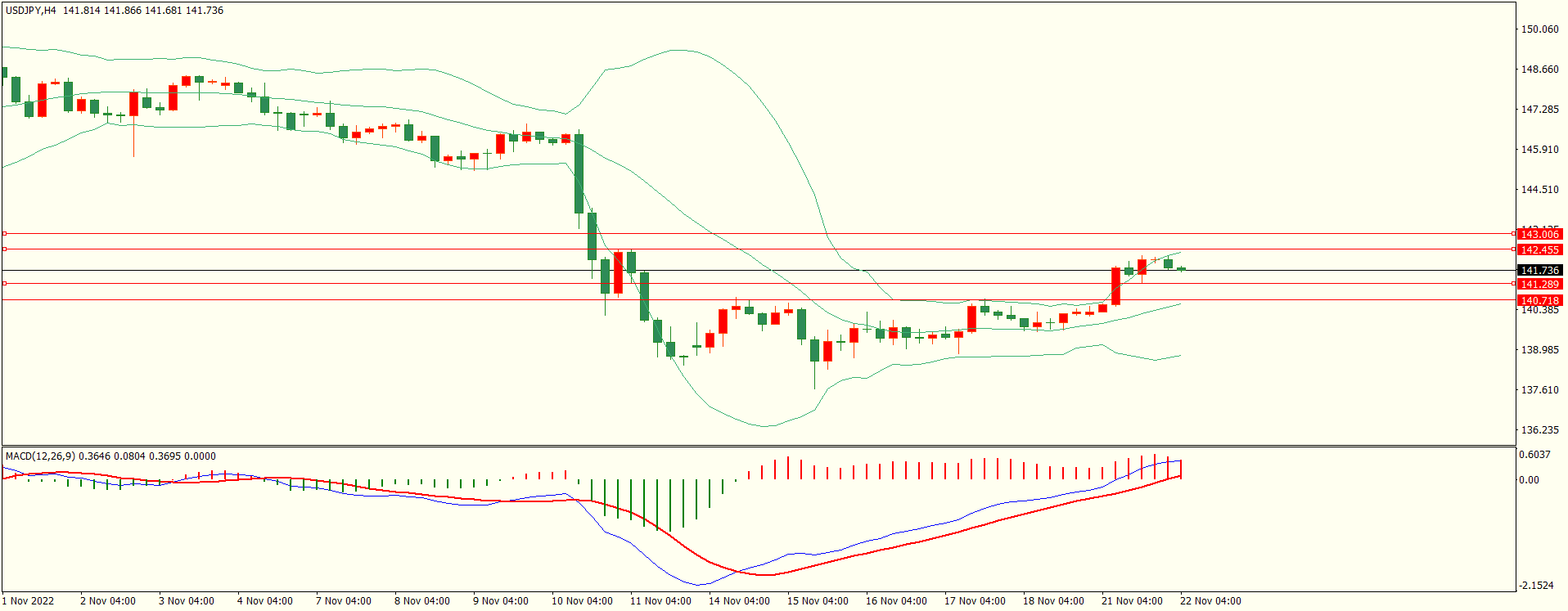Viewport: 1568px width, 611px height.
Task: Select the red 142.455 price tag
Action: [x=1539, y=250]
